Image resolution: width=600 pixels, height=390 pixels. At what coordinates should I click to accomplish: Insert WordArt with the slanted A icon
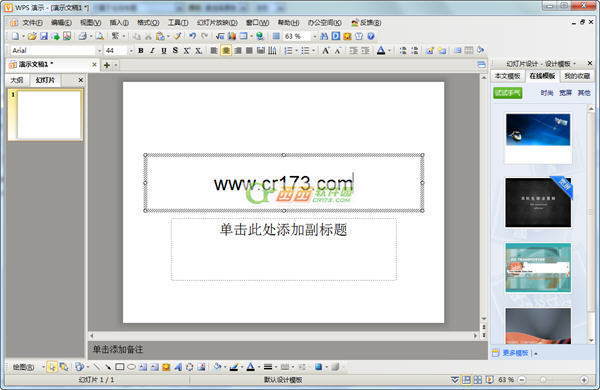point(178,367)
